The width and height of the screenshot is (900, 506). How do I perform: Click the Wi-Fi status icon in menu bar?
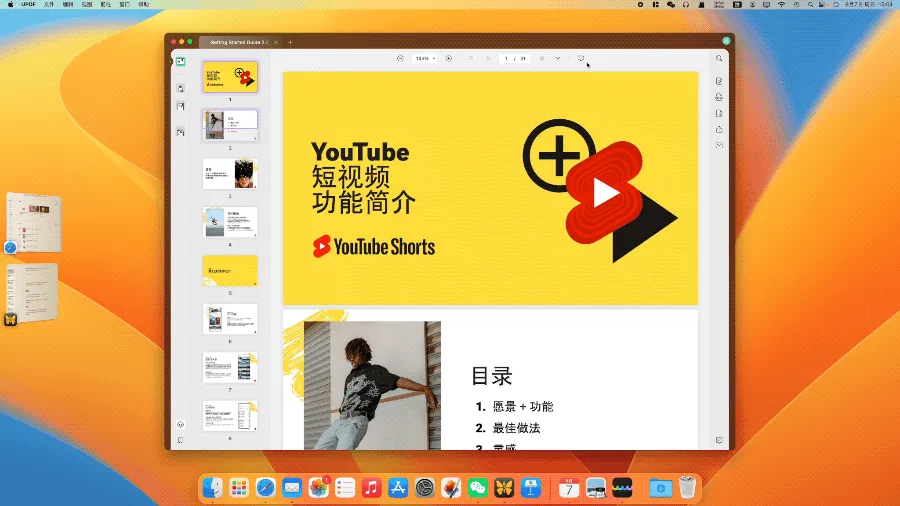781,4
